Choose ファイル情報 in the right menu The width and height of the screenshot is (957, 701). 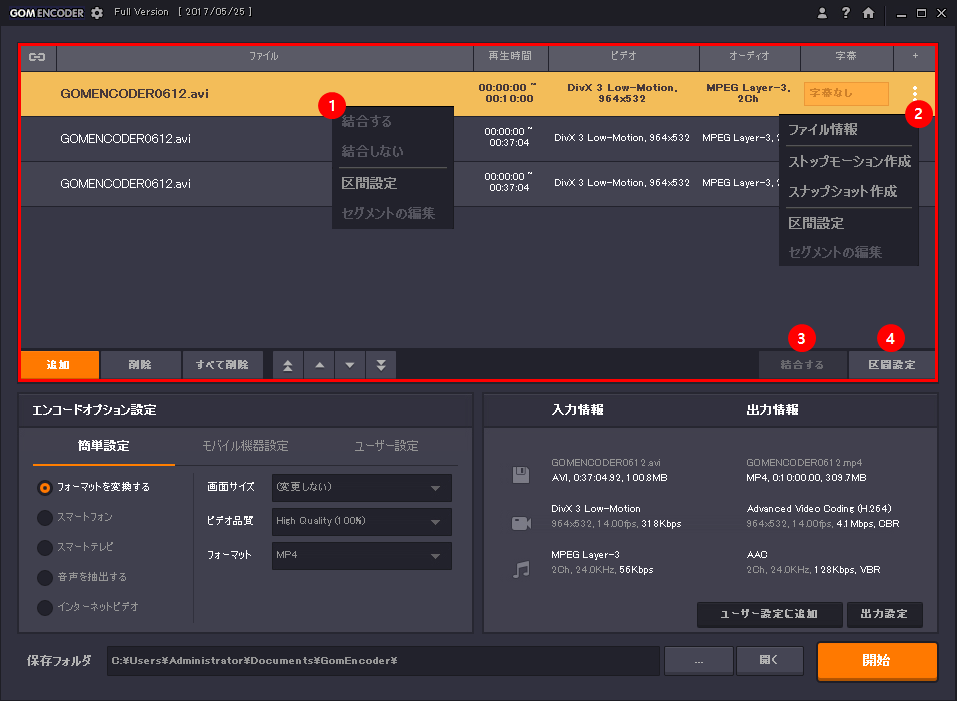click(x=823, y=129)
